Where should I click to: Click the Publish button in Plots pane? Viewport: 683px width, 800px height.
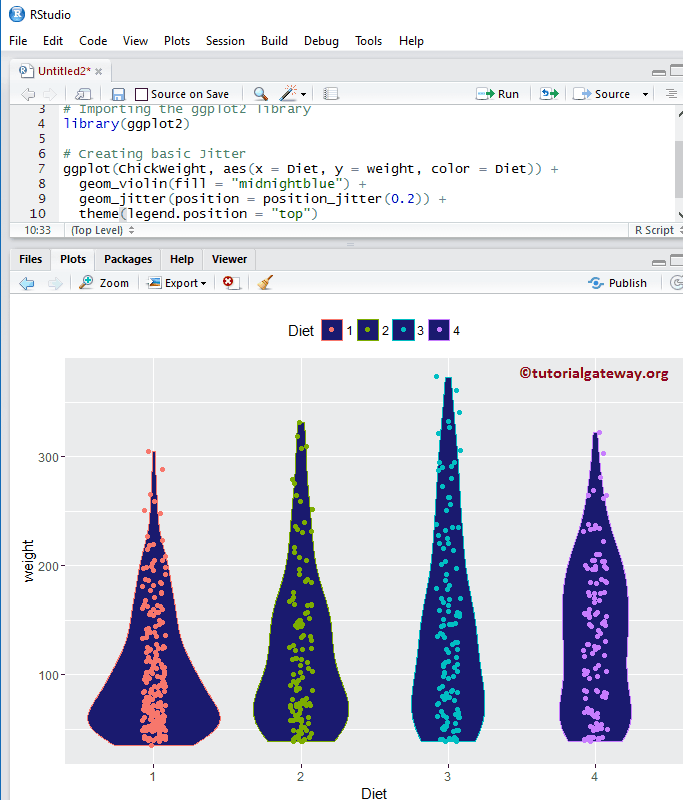[618, 283]
